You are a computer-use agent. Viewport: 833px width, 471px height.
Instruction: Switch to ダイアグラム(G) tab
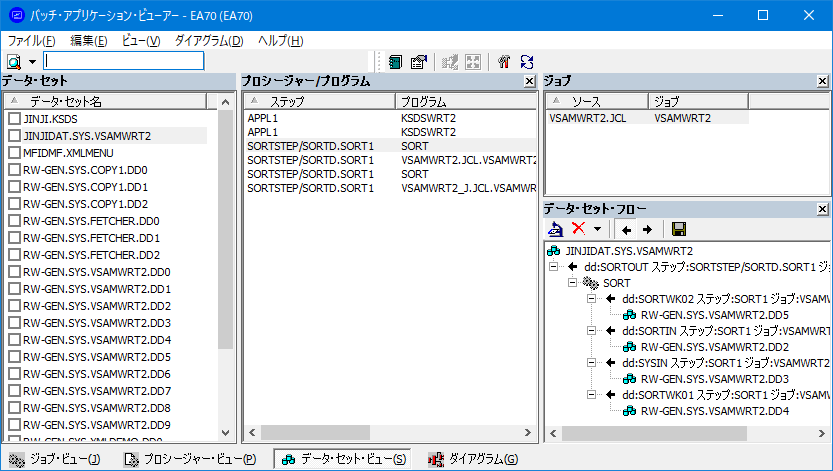tap(474, 459)
